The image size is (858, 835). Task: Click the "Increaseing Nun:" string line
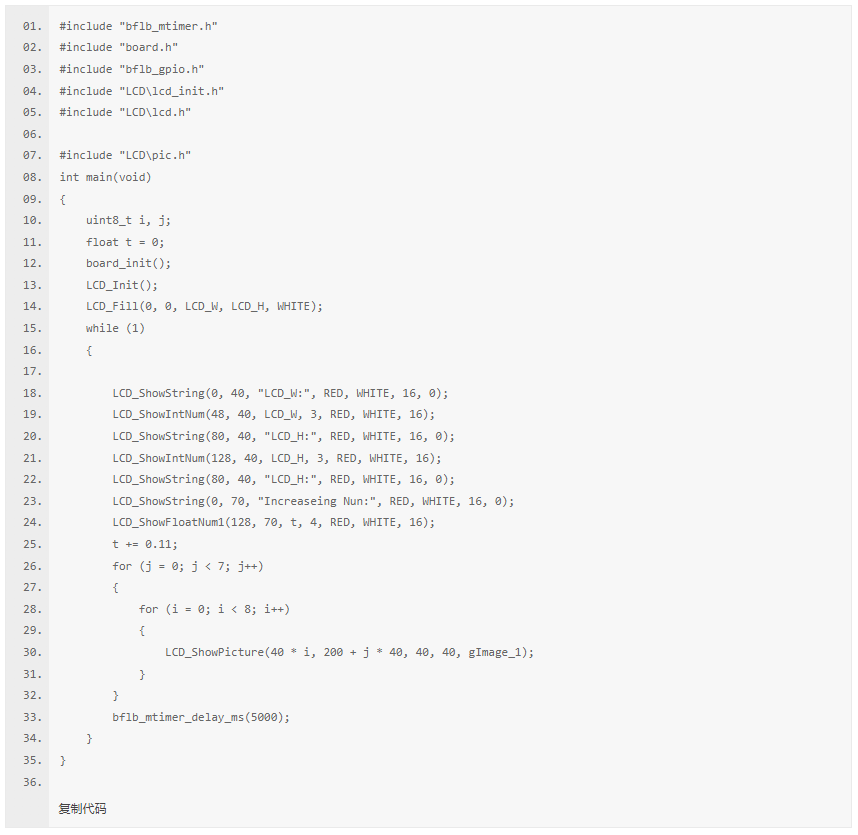click(x=313, y=501)
